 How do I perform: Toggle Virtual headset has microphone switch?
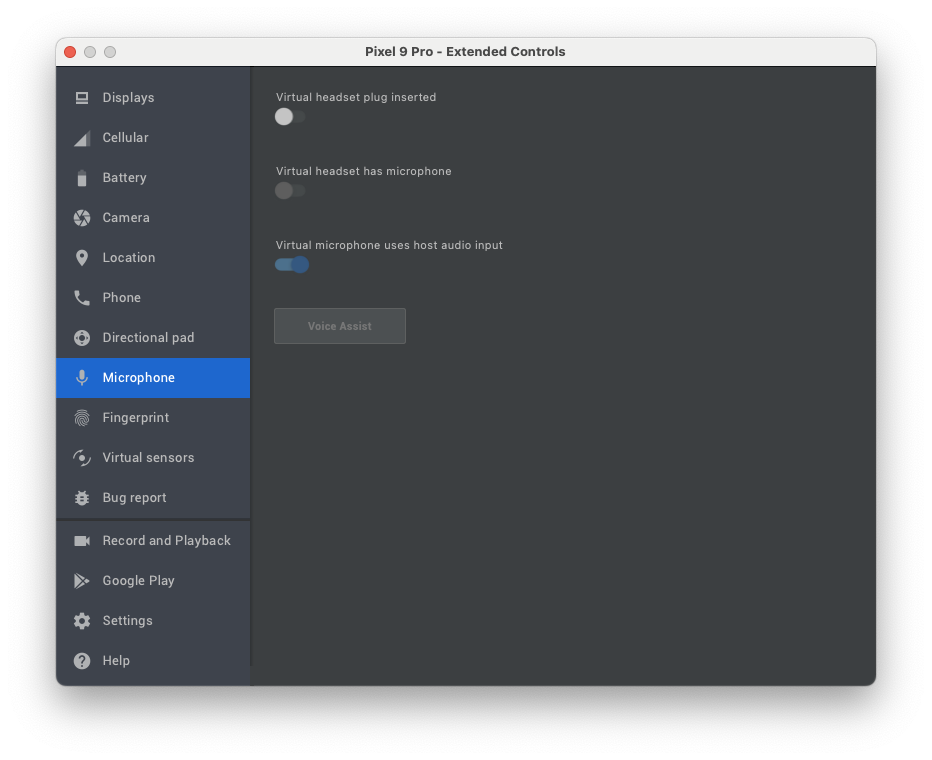(290, 191)
